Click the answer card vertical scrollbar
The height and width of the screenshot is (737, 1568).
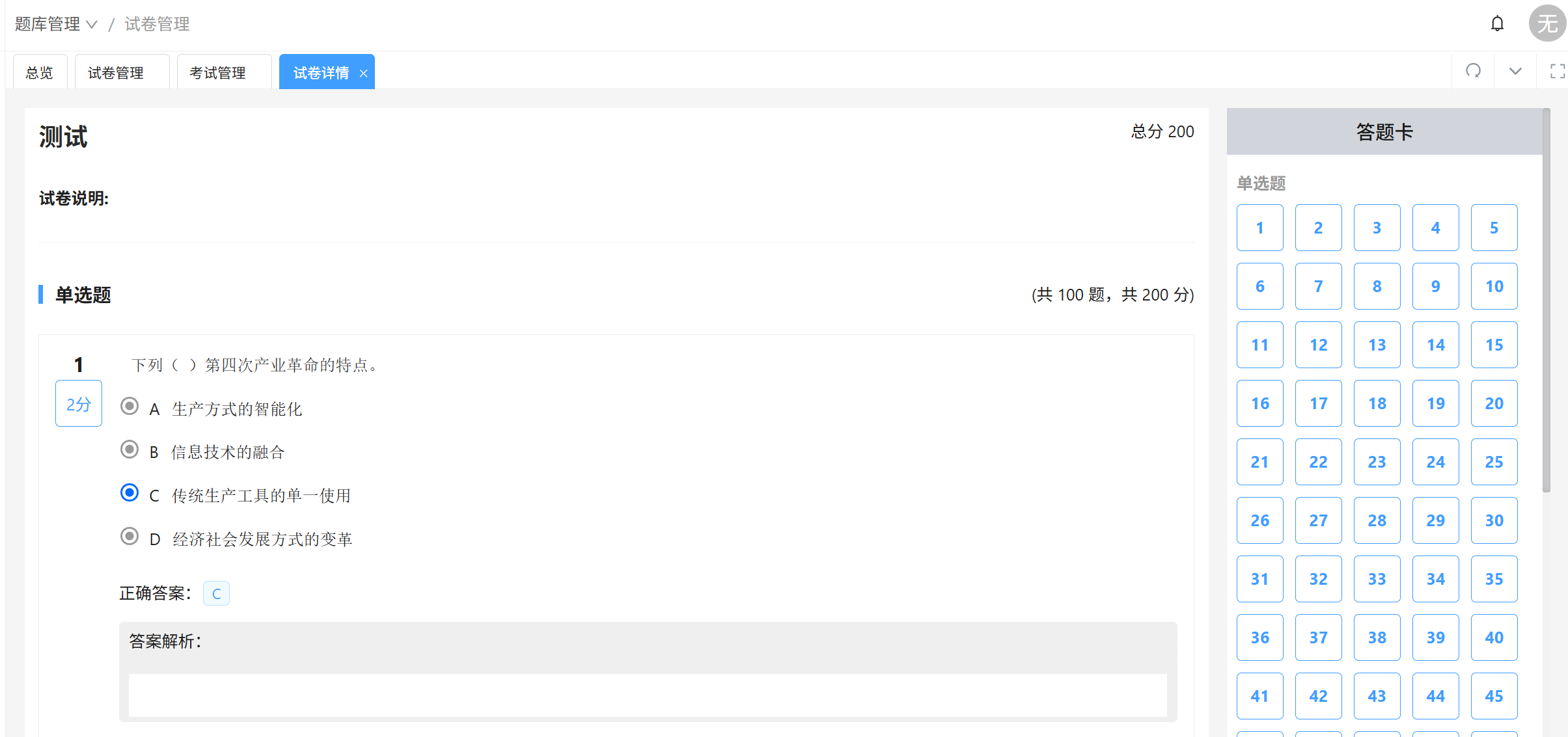click(x=1547, y=299)
